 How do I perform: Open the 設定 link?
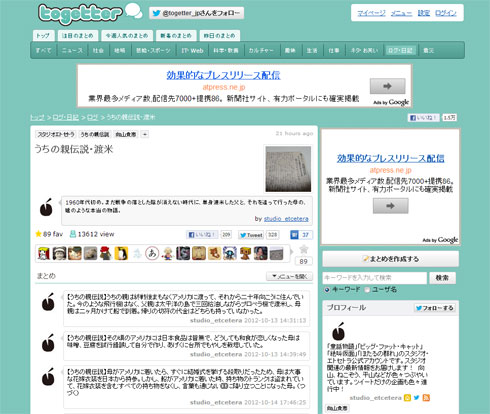coord(424,13)
